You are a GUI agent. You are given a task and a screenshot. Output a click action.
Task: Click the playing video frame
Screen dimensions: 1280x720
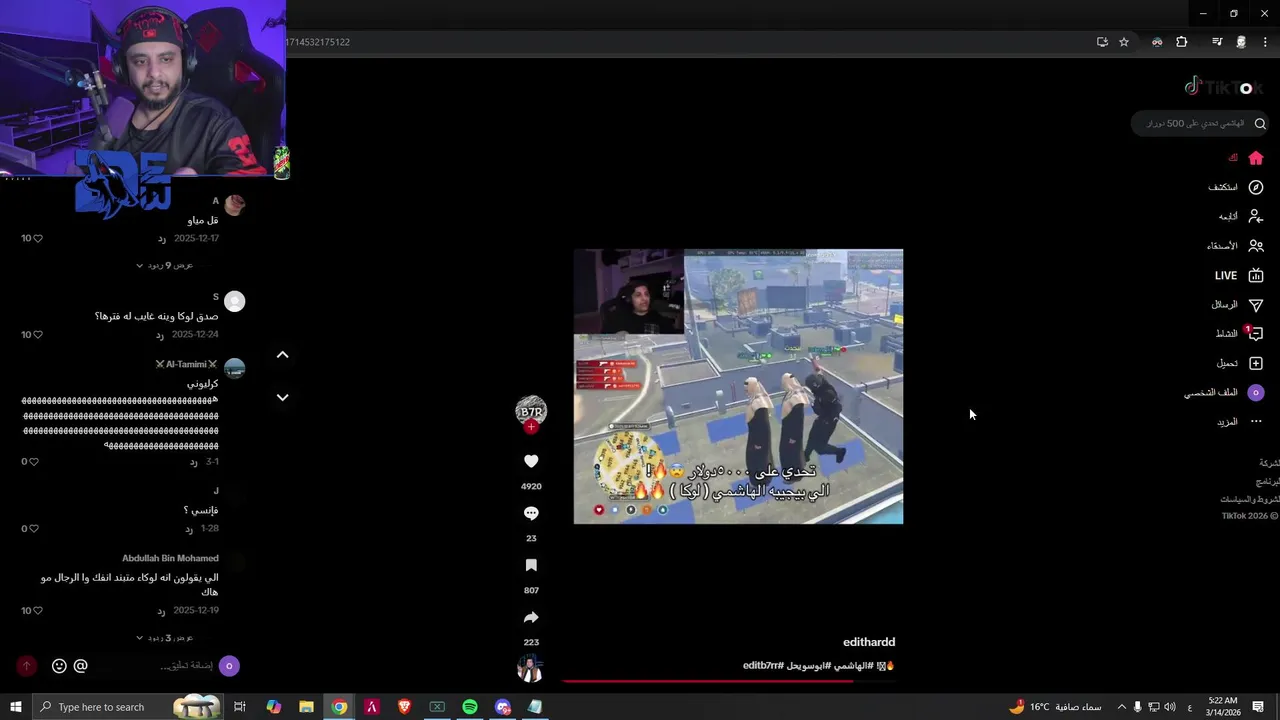pyautogui.click(x=738, y=386)
